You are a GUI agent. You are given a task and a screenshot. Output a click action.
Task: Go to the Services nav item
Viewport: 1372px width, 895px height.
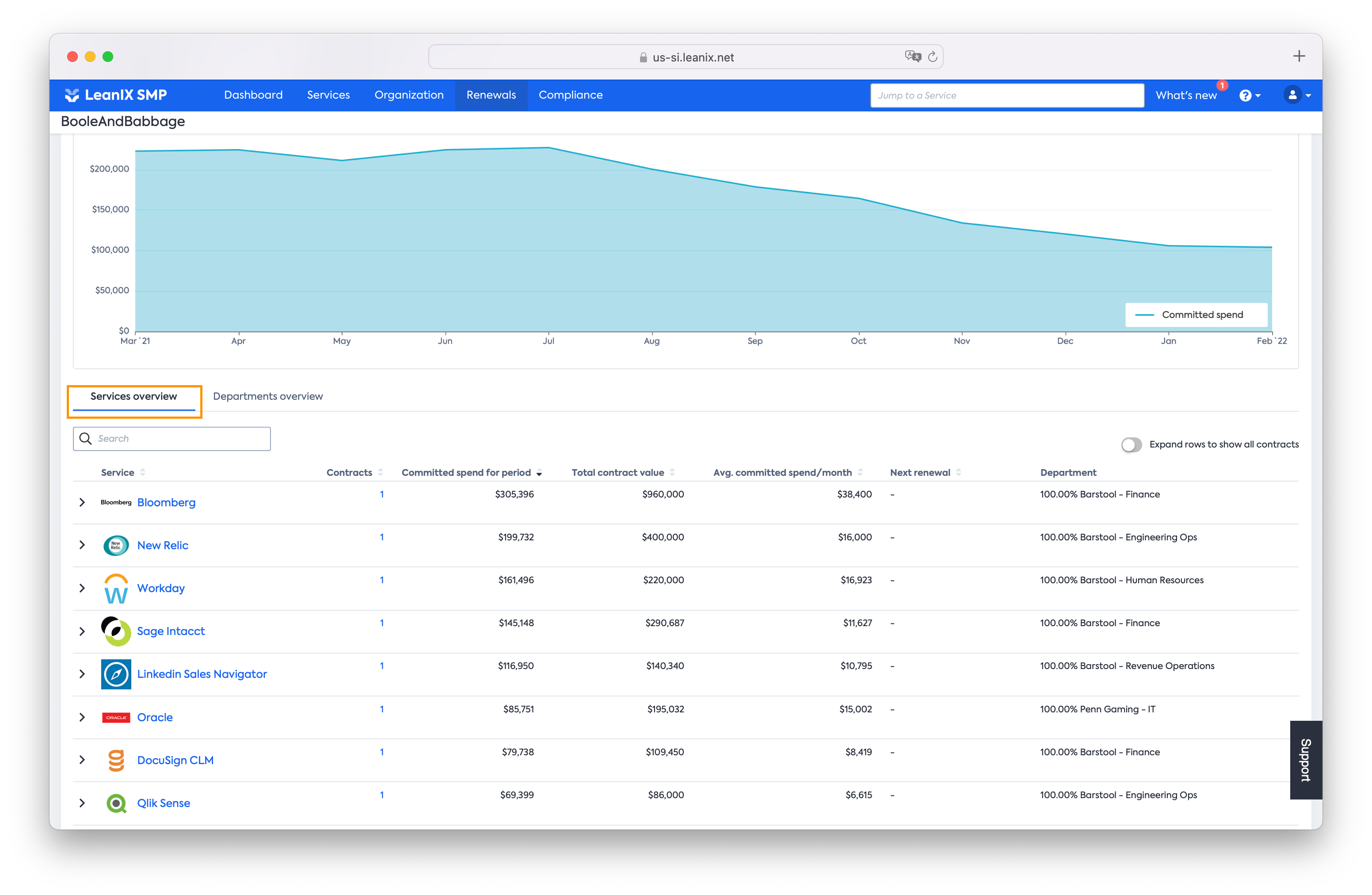pyautogui.click(x=328, y=95)
